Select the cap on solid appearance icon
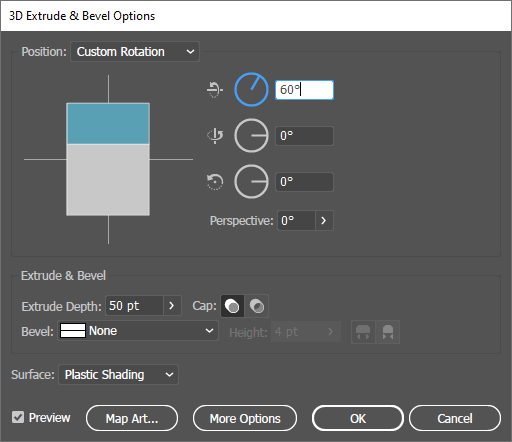This screenshot has height=442, width=512. 232,306
